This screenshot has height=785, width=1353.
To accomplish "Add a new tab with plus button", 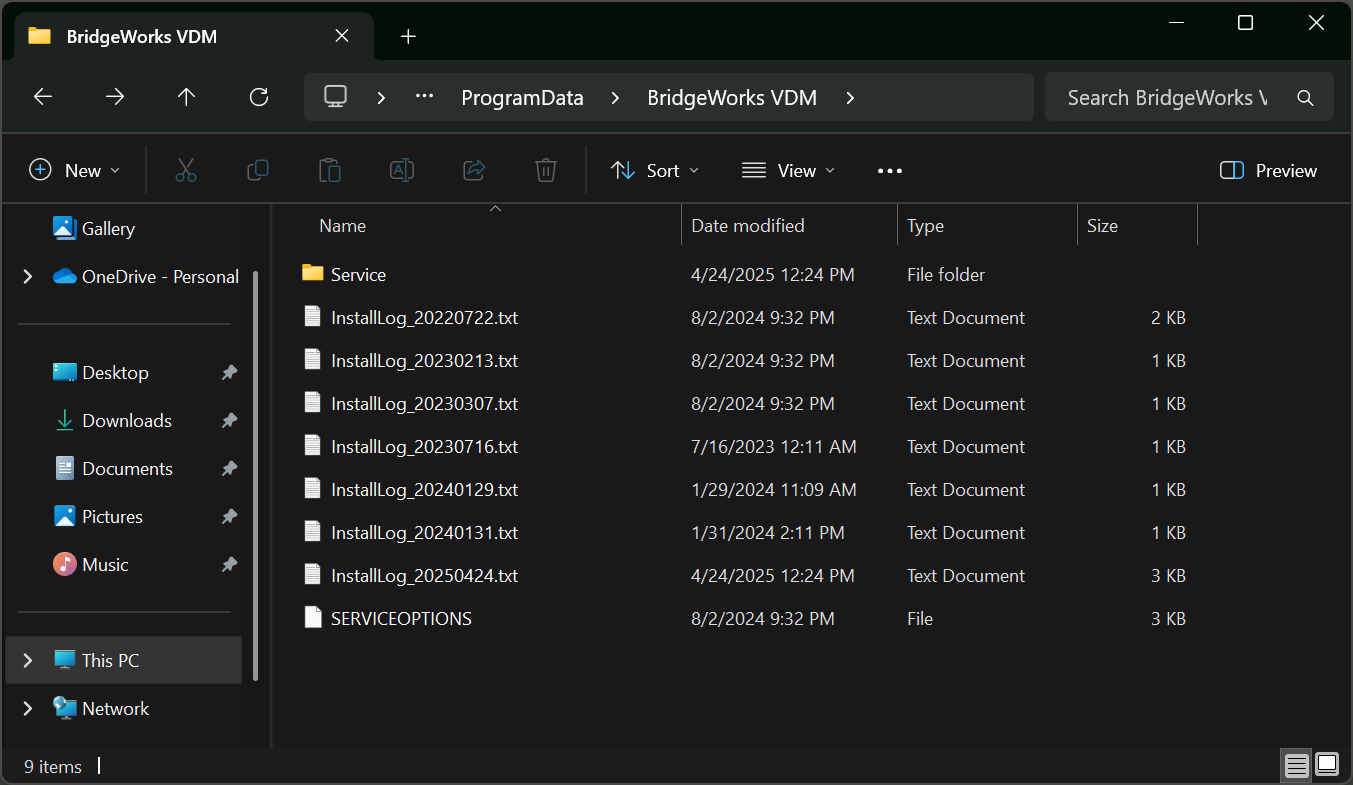I will pyautogui.click(x=408, y=37).
